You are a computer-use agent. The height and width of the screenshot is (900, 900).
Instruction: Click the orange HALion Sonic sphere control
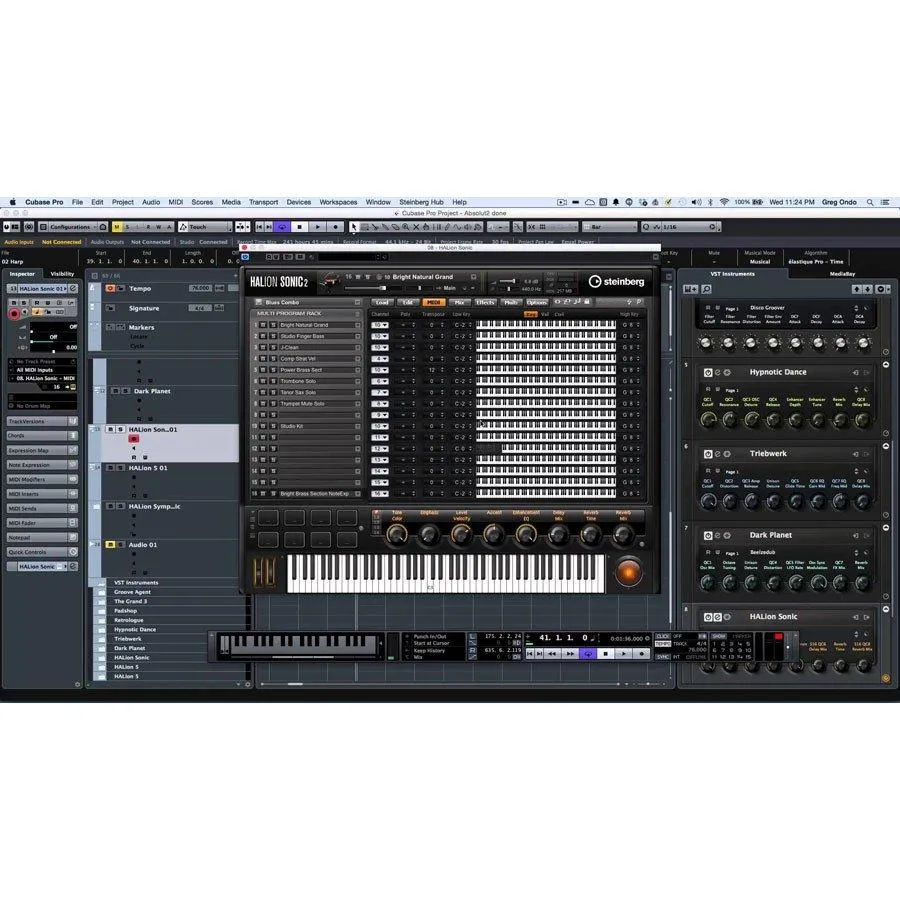click(x=629, y=572)
